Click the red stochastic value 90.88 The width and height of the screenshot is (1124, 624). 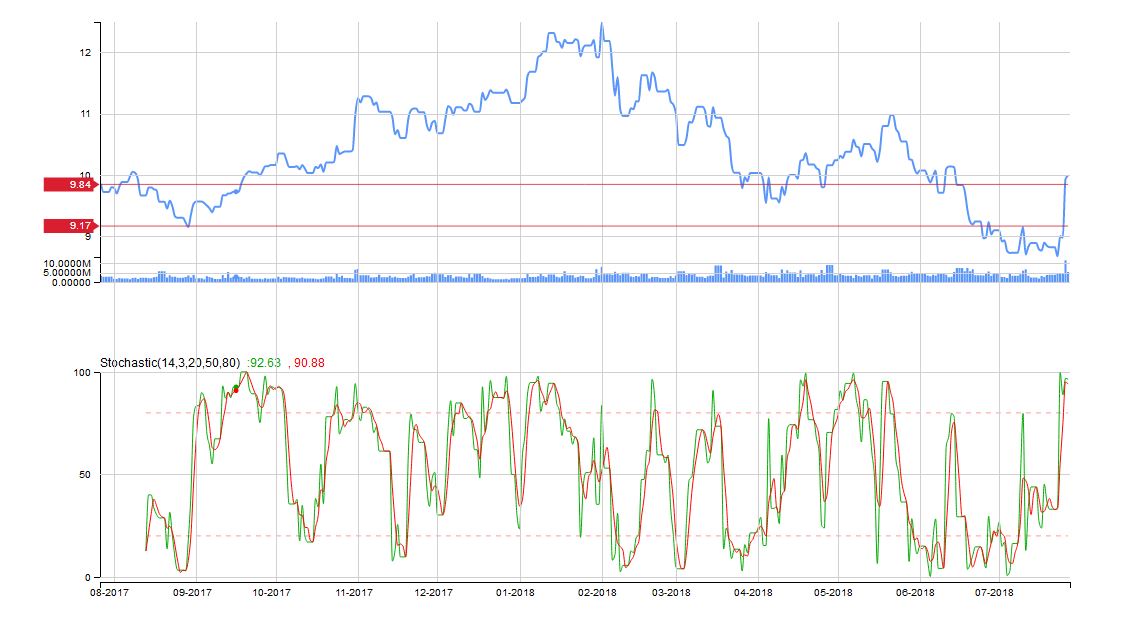309,363
